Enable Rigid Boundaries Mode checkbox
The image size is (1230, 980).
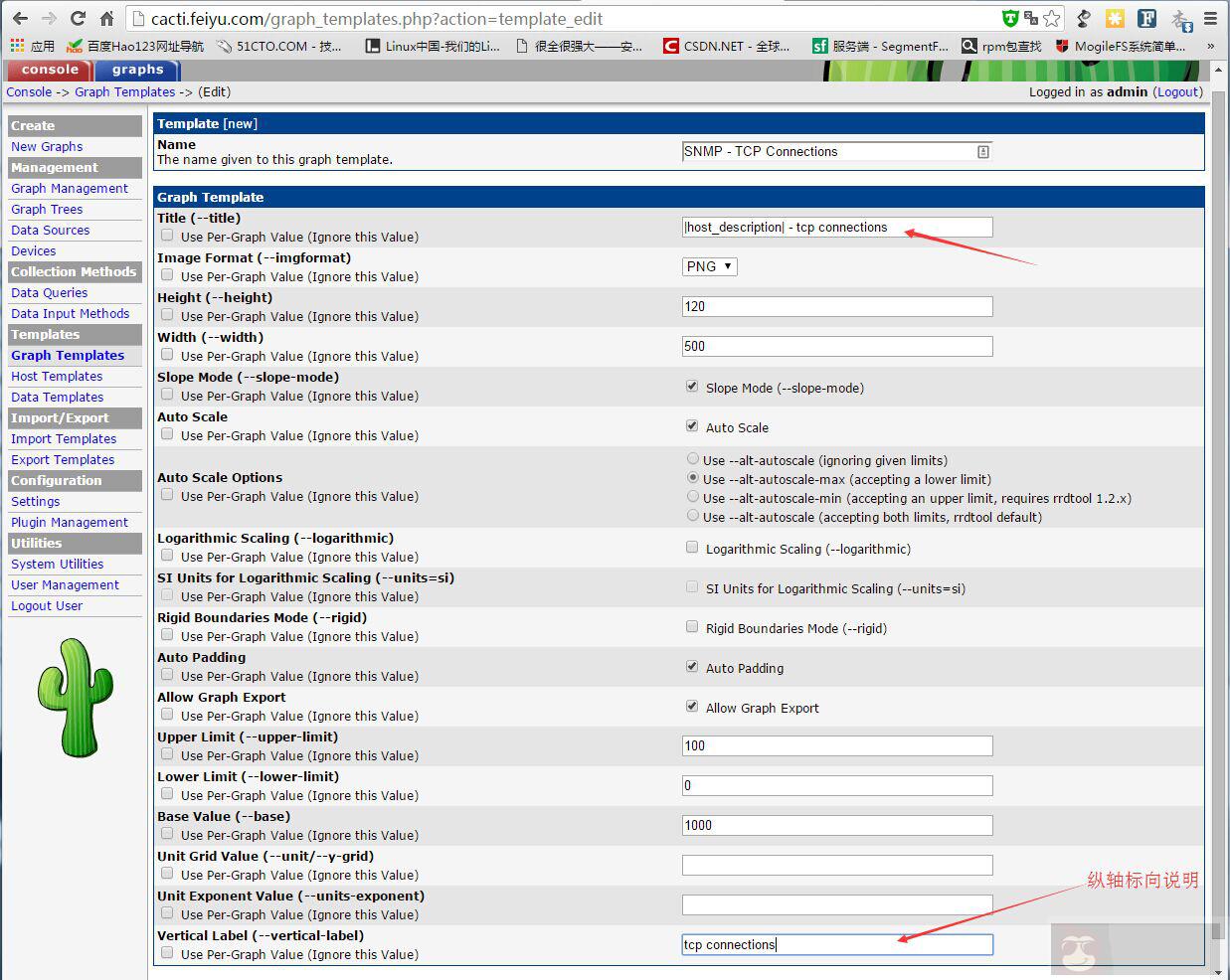point(692,627)
